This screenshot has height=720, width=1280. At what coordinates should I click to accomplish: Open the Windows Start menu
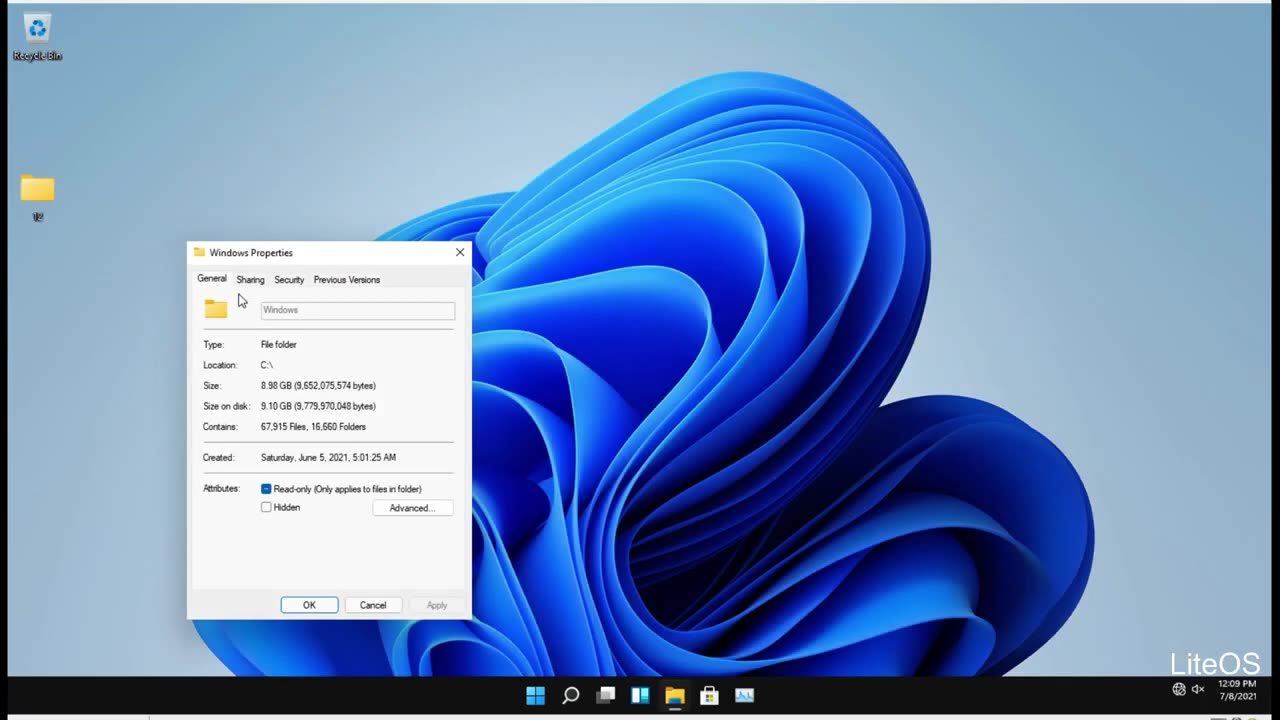click(536, 695)
